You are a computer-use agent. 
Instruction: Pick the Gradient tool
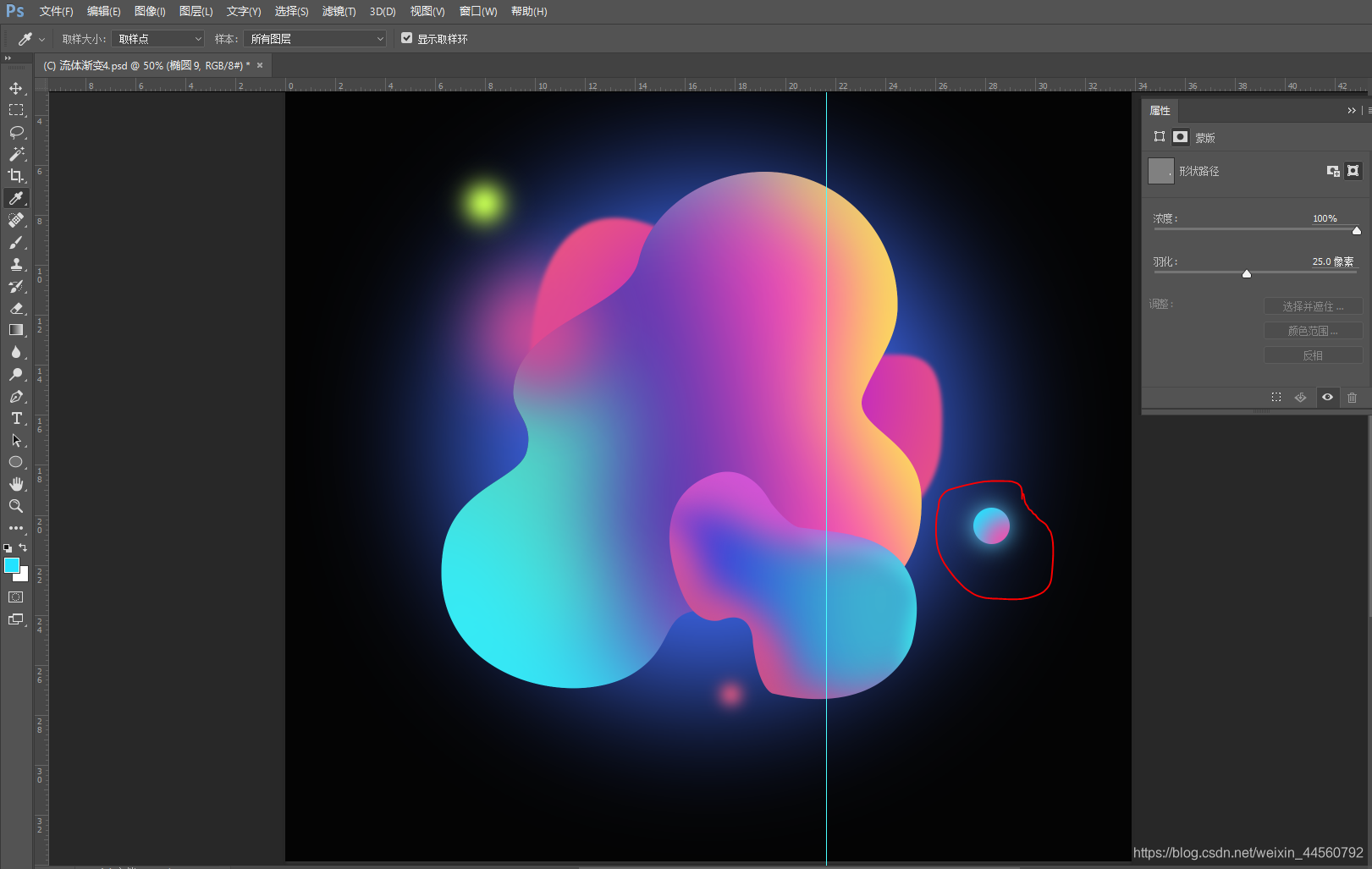tap(16, 330)
